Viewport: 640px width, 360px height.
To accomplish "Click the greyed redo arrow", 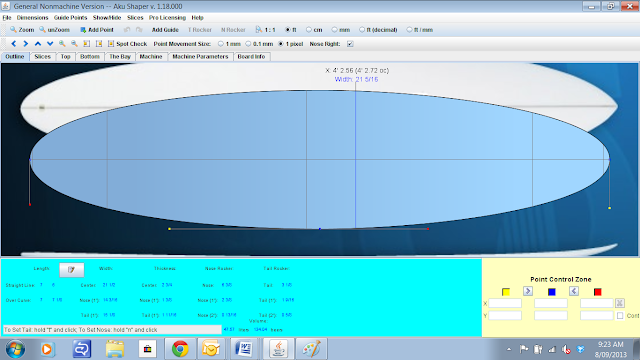I will pos(139,30).
